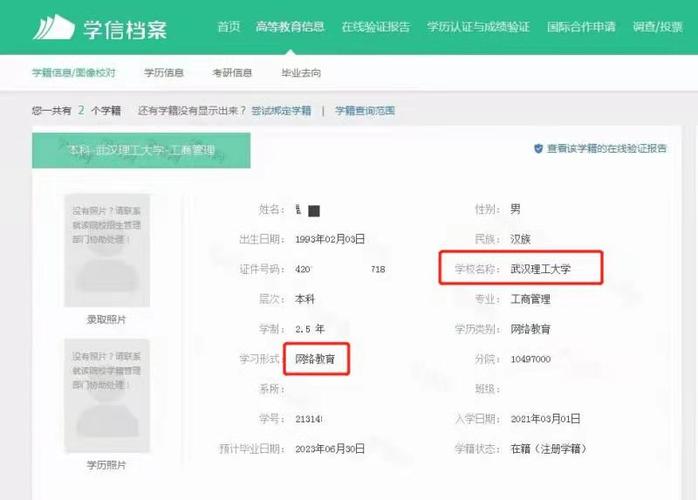Click the ethnicity value 汉族
The height and width of the screenshot is (500, 698).
[520, 239]
